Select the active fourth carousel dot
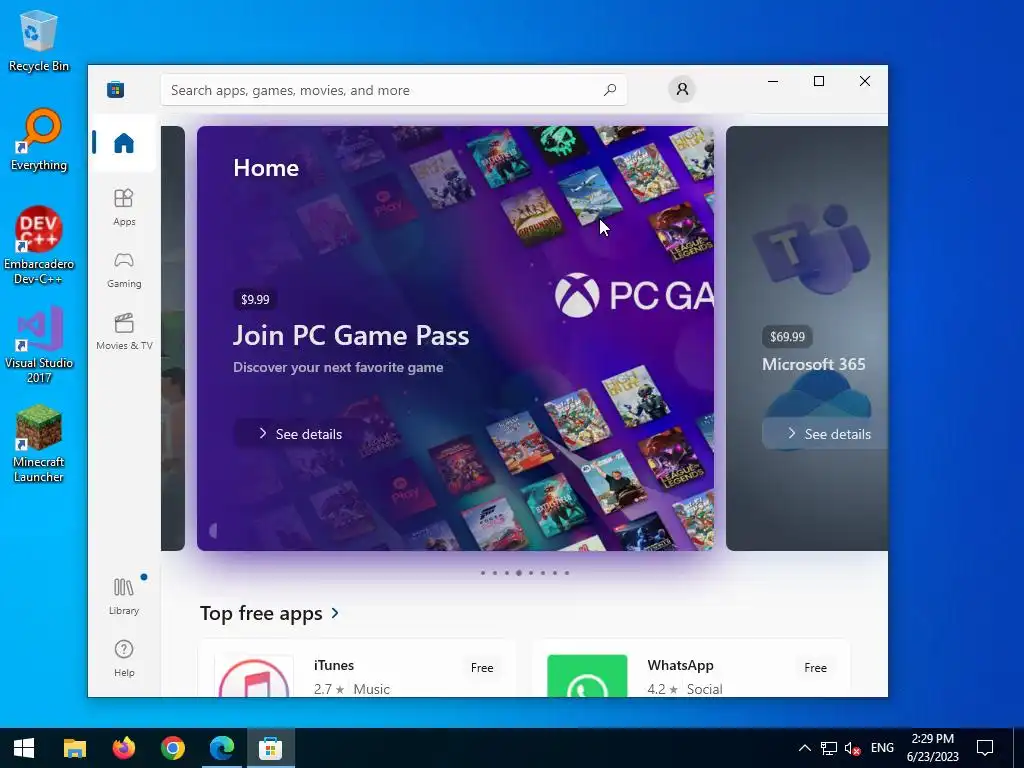The height and width of the screenshot is (768, 1024). tap(519, 573)
